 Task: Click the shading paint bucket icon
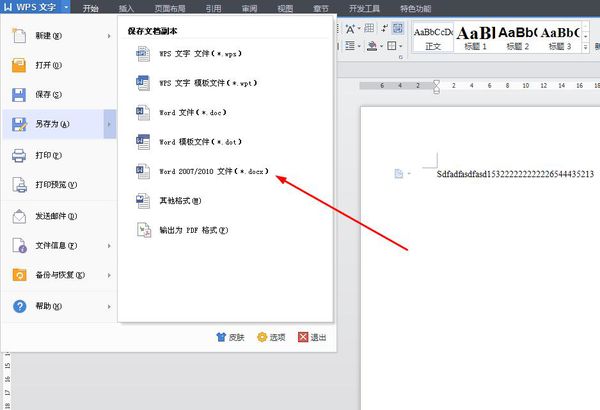[x=372, y=46]
